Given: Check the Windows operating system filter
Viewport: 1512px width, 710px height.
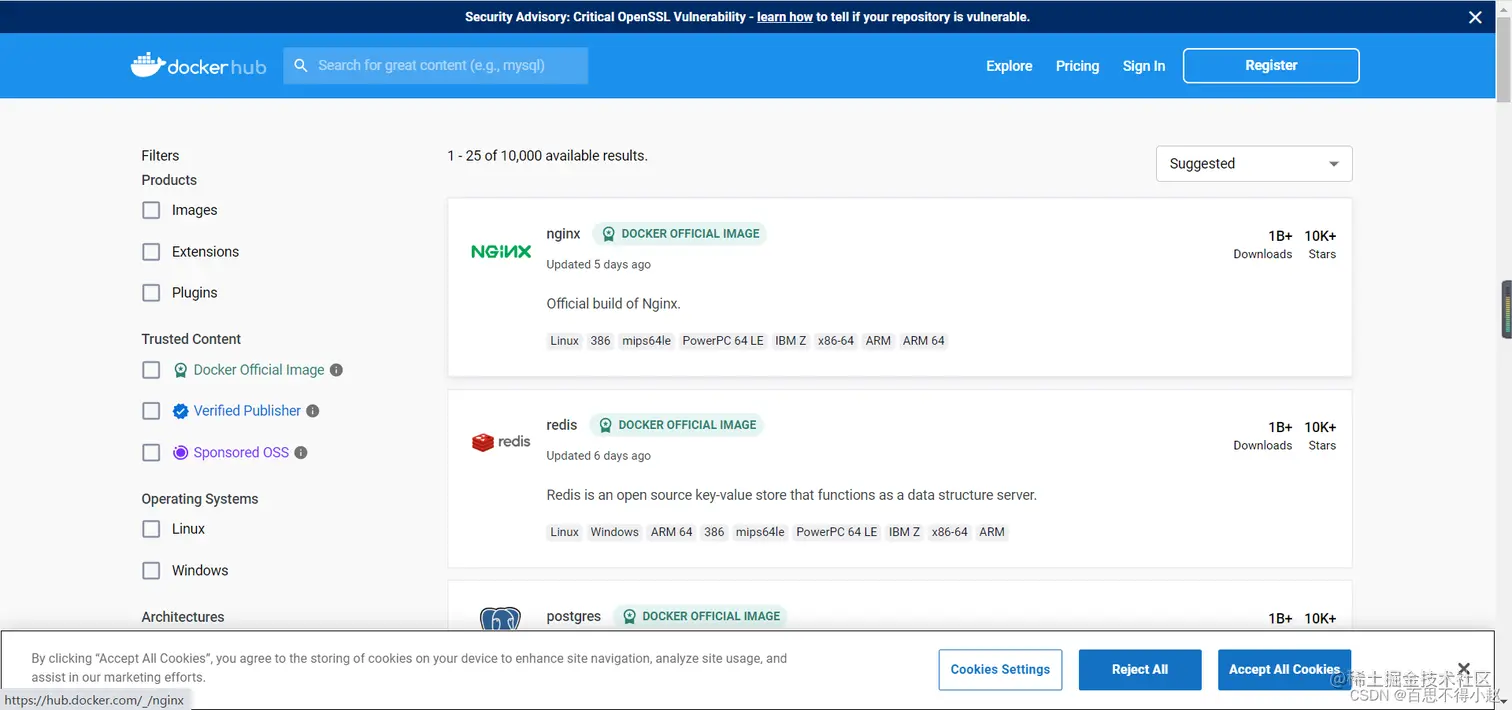Looking at the screenshot, I should pos(151,571).
